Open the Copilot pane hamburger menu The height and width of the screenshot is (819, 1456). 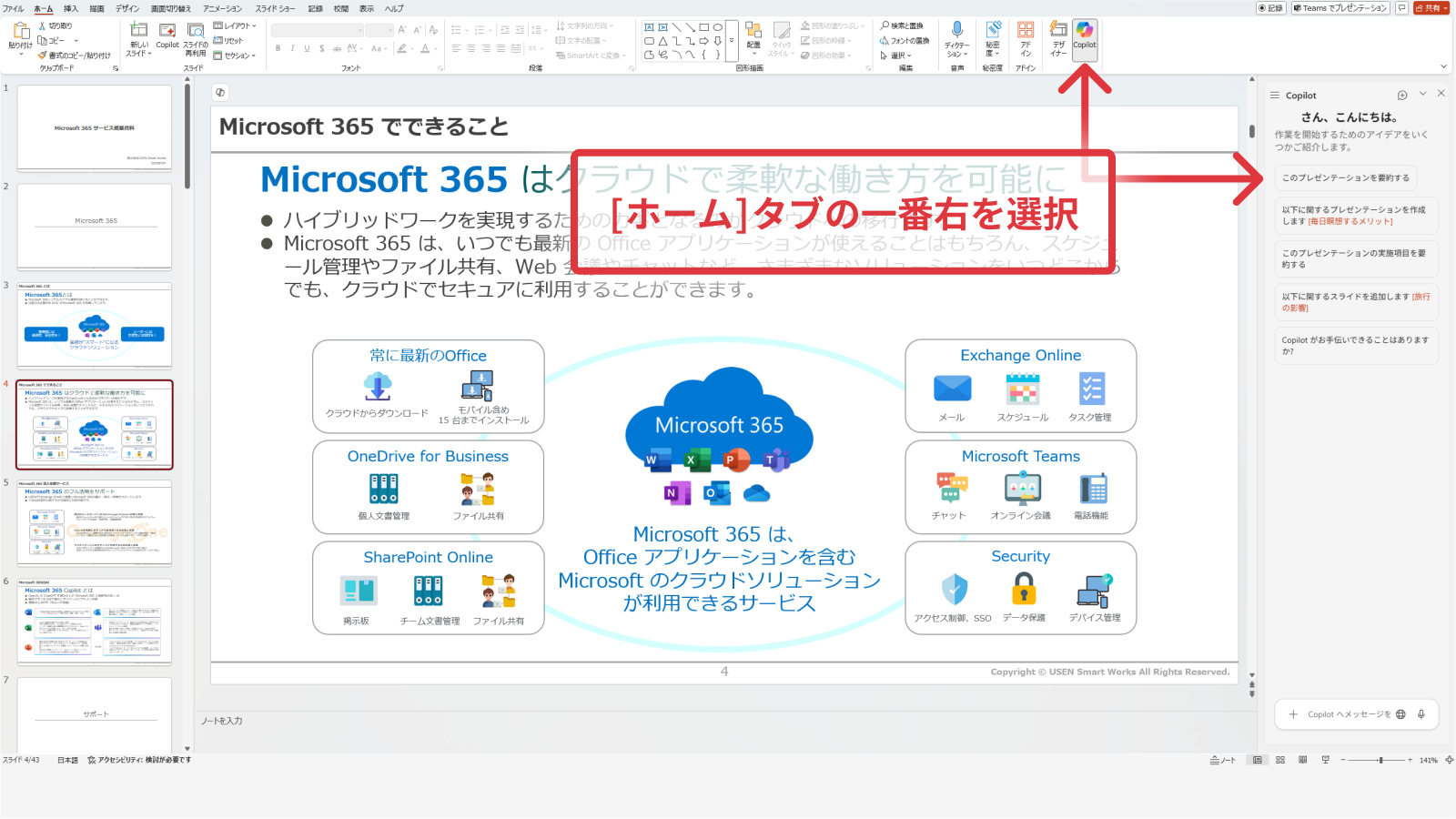(x=1274, y=95)
